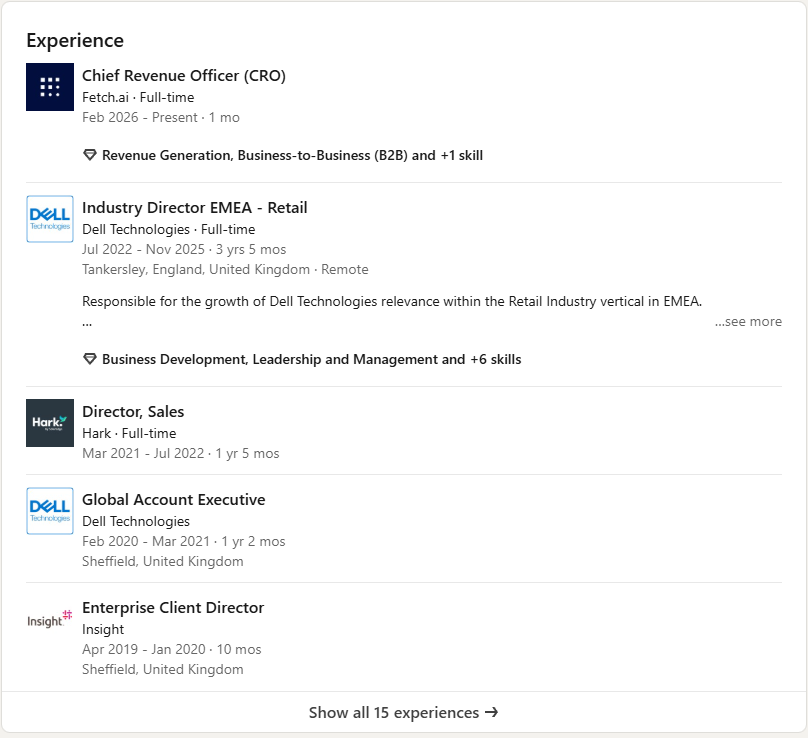Click 'Jul 2022 - Nov 2025' date range
The height and width of the screenshot is (738, 808).
[143, 249]
